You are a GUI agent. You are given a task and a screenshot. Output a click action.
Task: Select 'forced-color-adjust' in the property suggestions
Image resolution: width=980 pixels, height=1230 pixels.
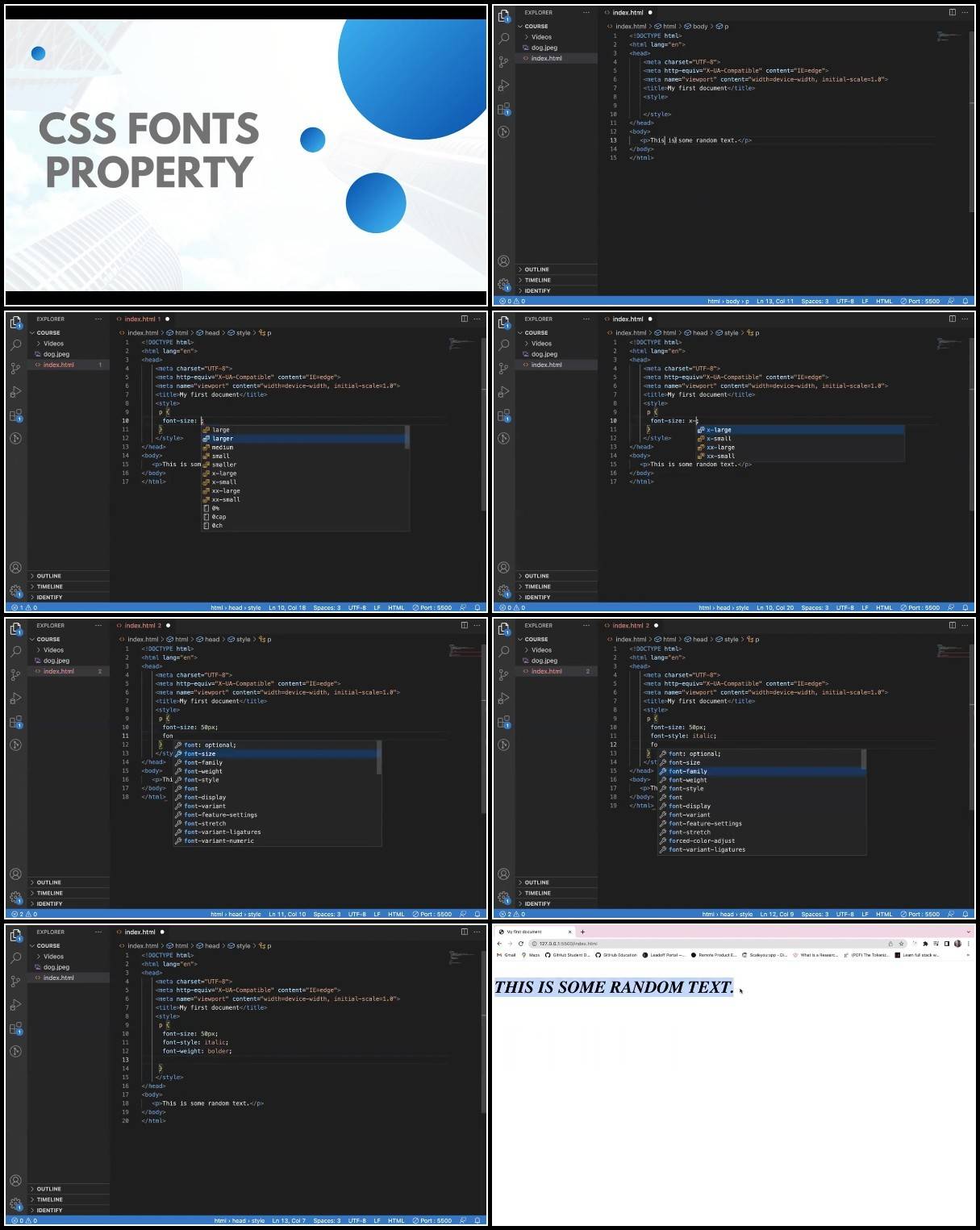pyautogui.click(x=761, y=840)
